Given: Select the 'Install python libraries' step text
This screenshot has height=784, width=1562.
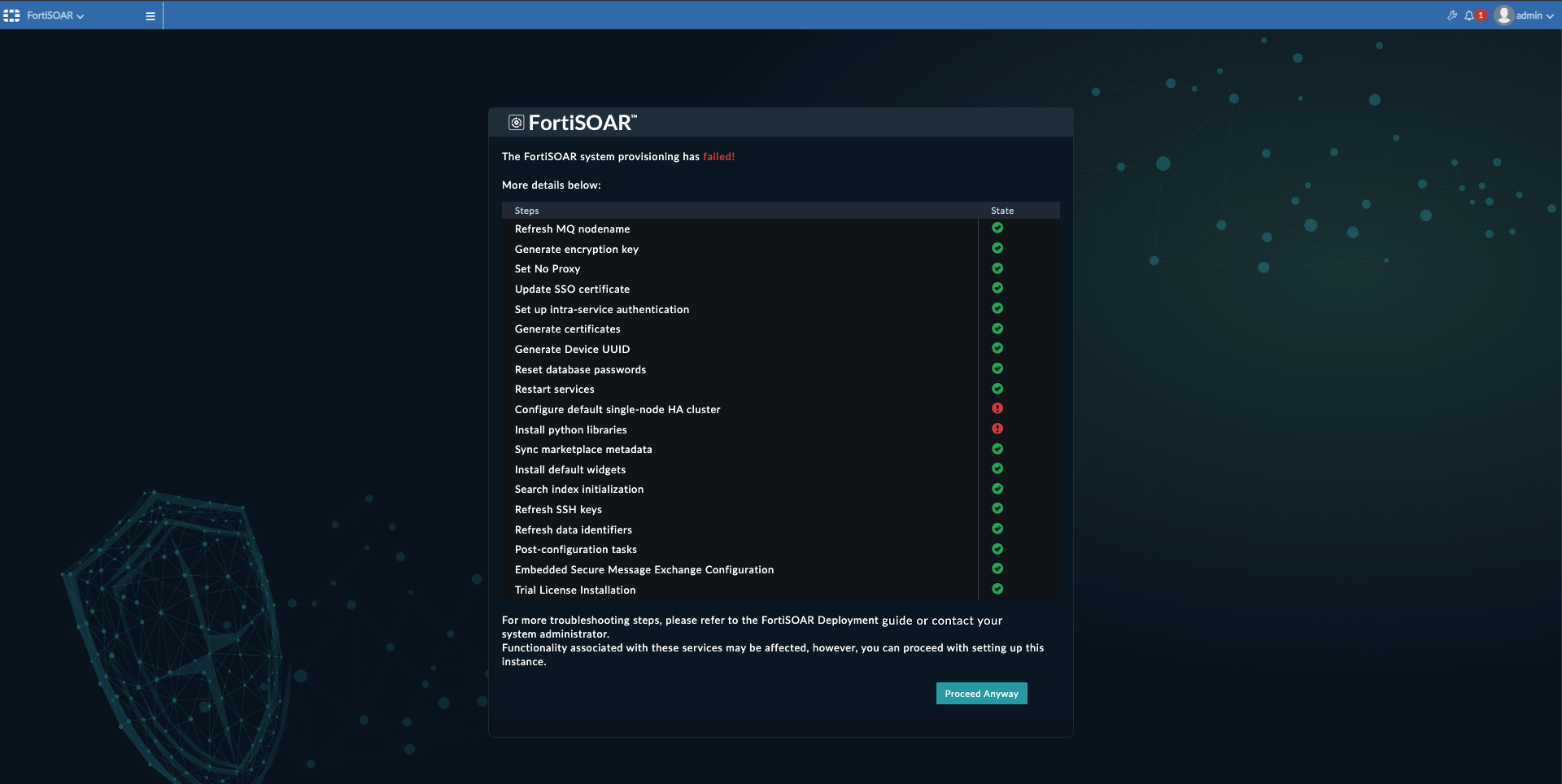Looking at the screenshot, I should 571,430.
